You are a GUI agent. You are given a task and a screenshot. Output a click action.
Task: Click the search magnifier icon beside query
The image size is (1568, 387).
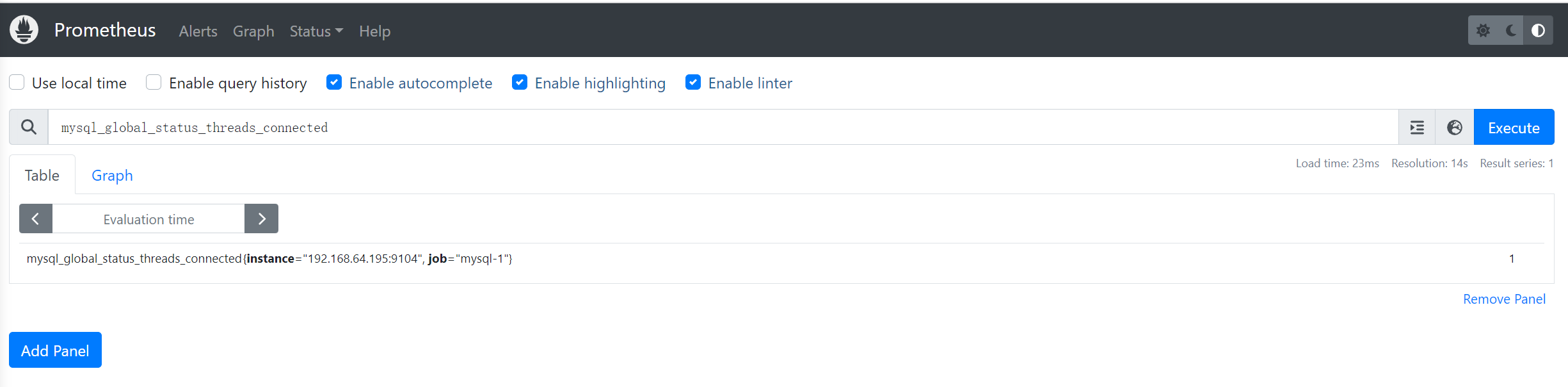click(29, 127)
